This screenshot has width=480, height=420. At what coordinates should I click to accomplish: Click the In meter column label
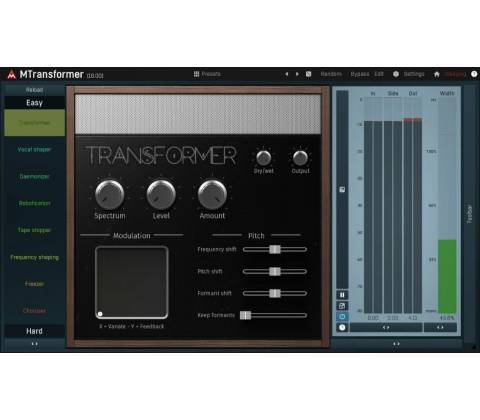373,94
